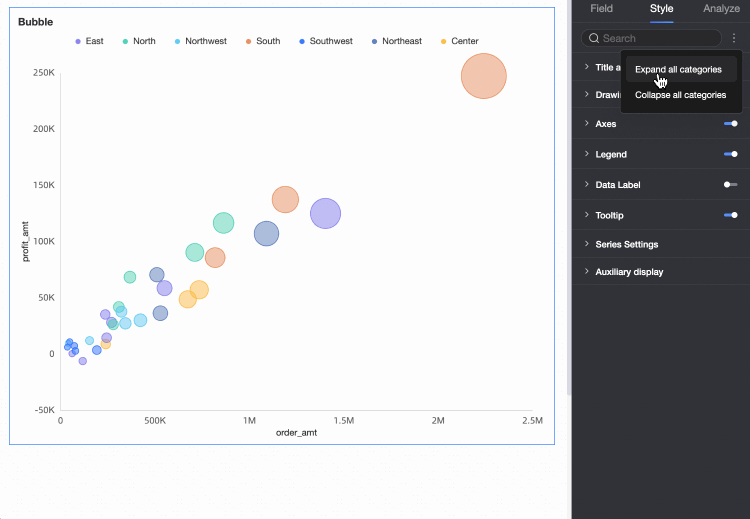Expand the Tooltip section
The height and width of the screenshot is (519, 750).
(x=586, y=215)
